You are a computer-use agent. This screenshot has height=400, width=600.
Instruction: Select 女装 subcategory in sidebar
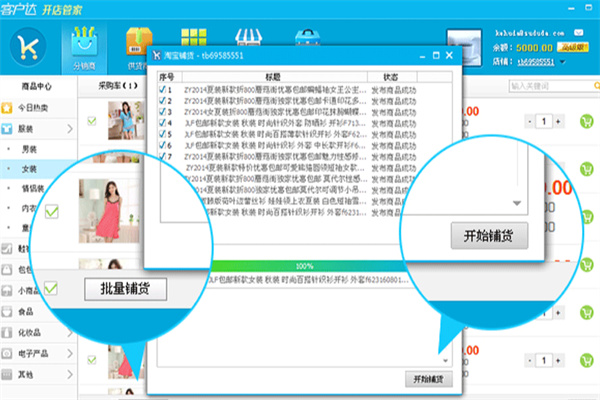click(30, 169)
